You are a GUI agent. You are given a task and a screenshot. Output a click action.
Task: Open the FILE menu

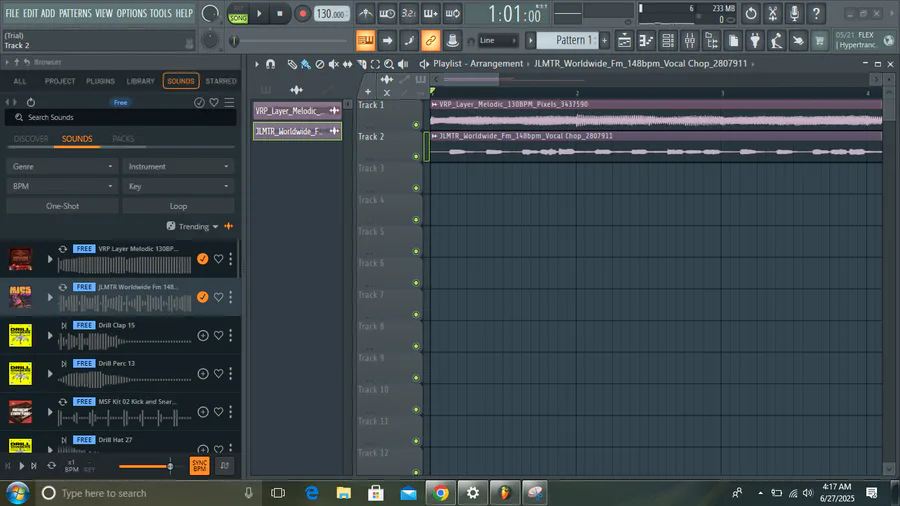[x=12, y=13]
